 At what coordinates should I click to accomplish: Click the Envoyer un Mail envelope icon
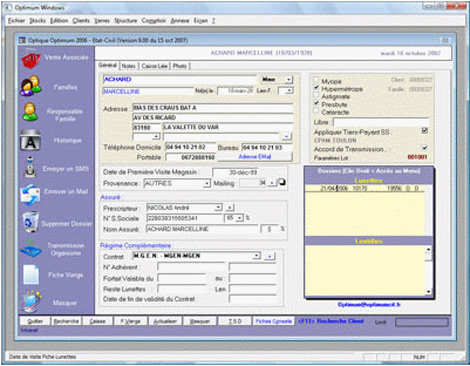point(30,195)
